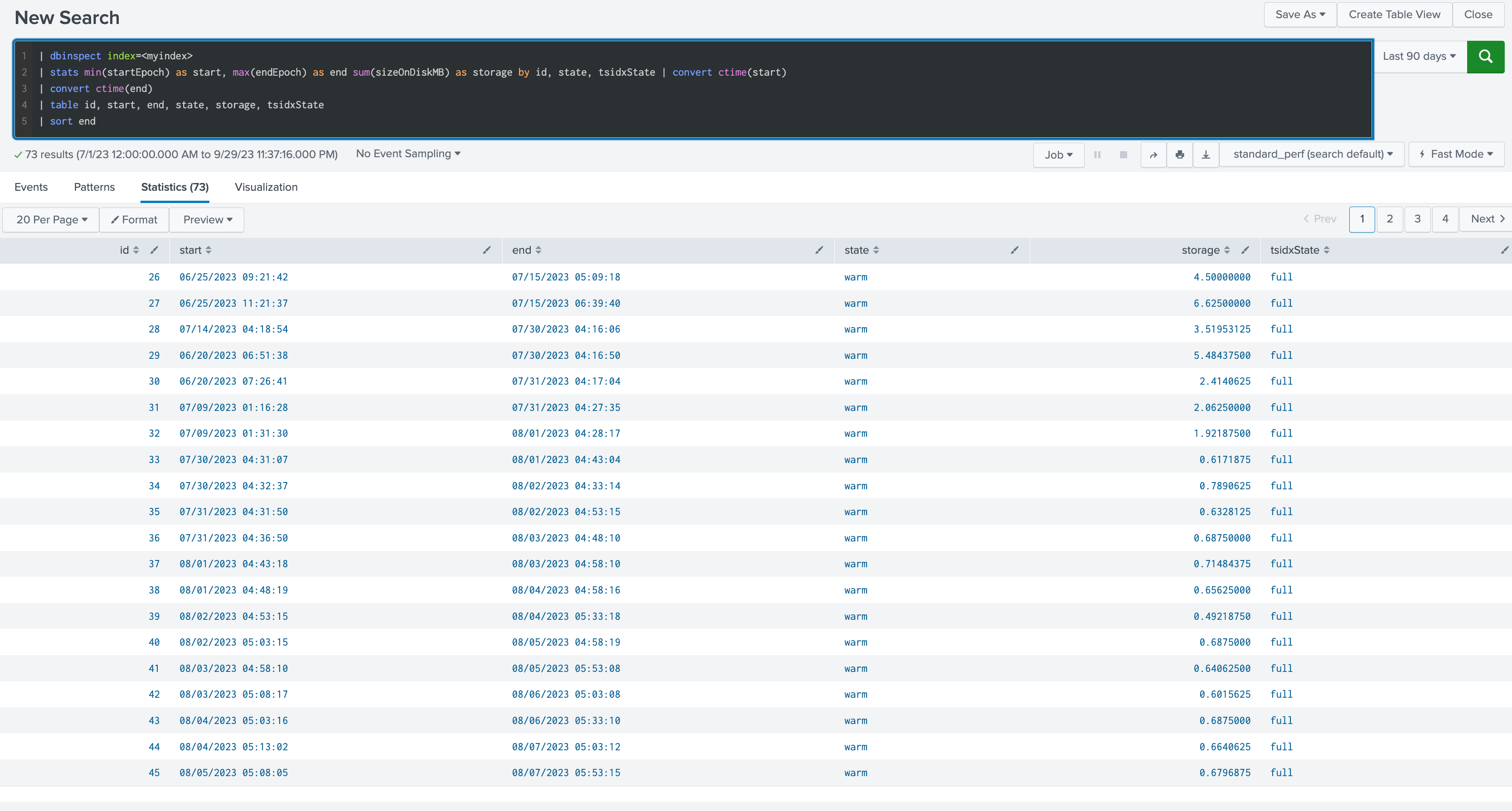Export results via the download icon
Viewport: 1512px width, 811px height.
coord(1206,154)
